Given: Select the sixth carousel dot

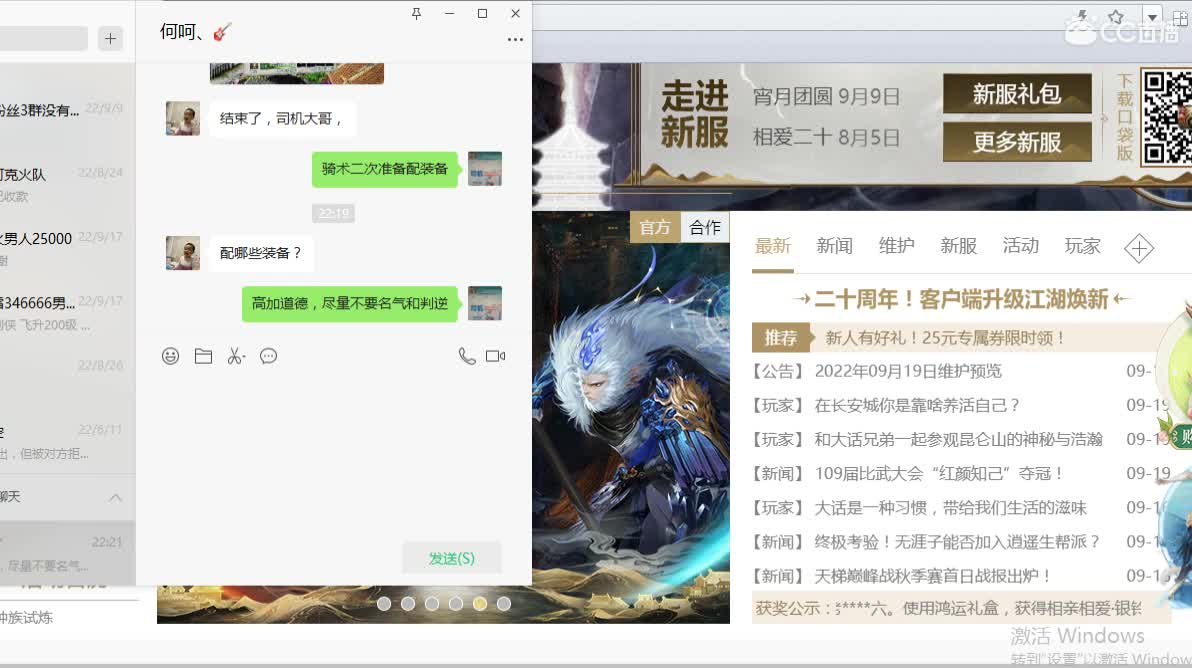Looking at the screenshot, I should pos(504,603).
